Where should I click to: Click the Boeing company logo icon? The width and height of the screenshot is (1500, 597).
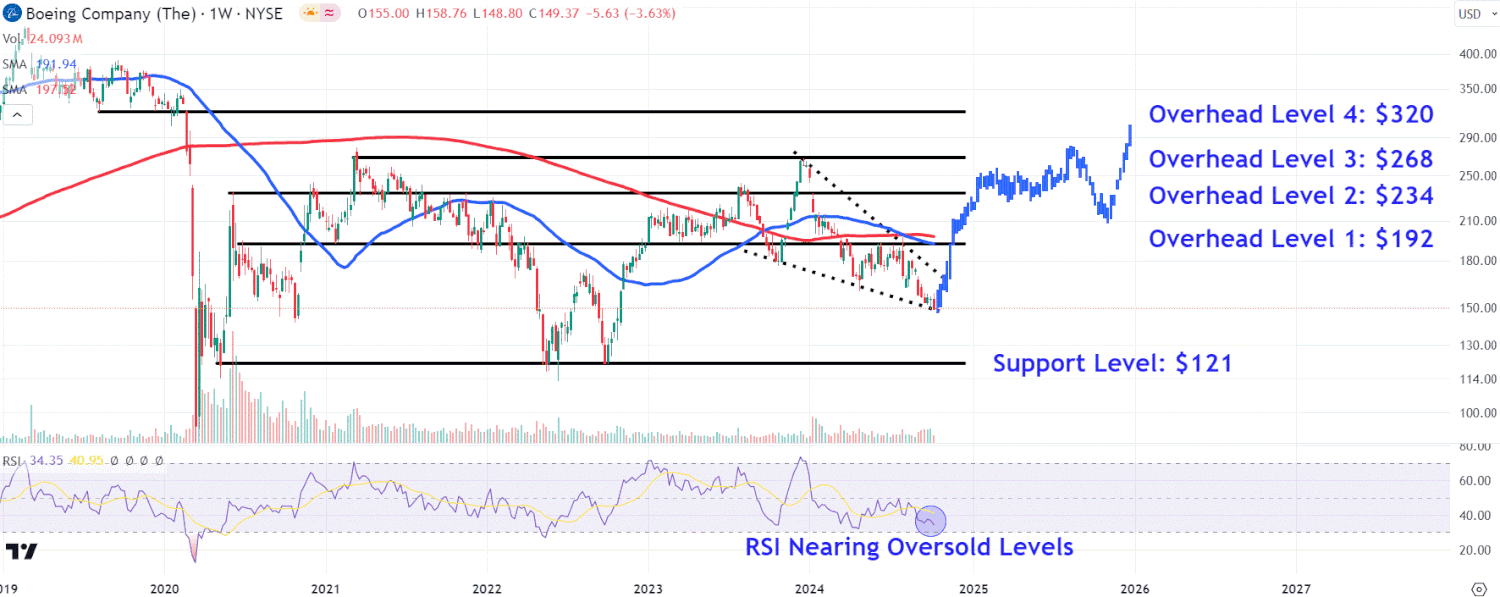pos(13,13)
